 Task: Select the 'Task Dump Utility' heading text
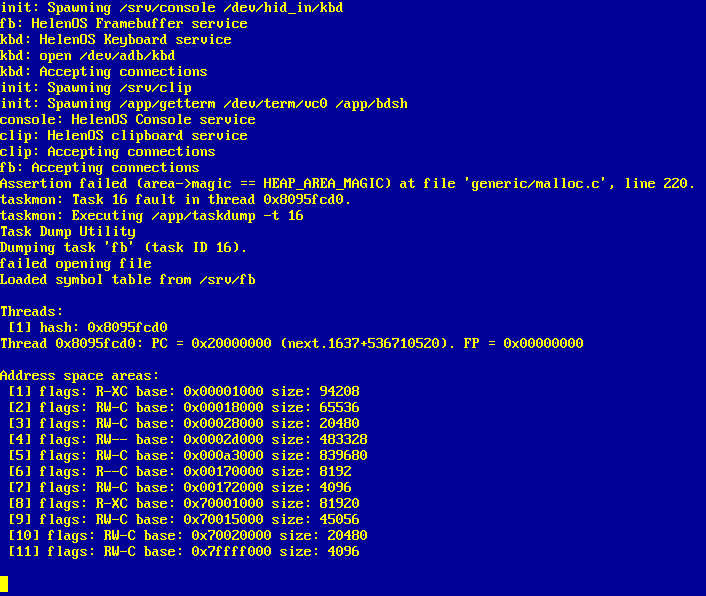(68, 232)
